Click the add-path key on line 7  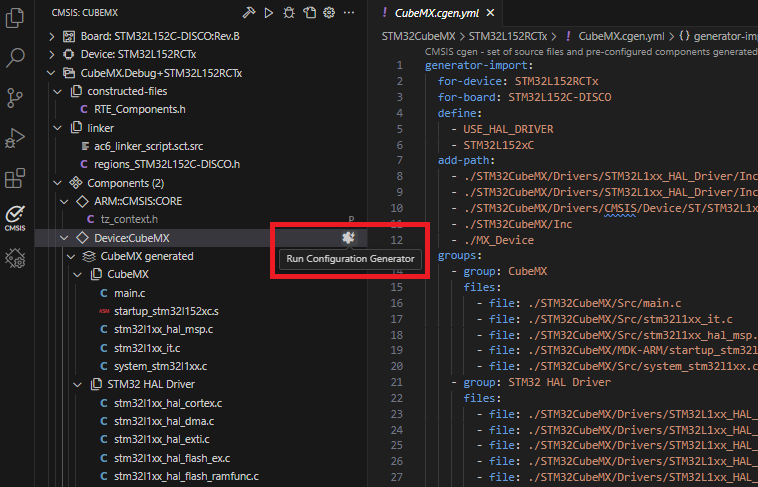tap(463, 161)
